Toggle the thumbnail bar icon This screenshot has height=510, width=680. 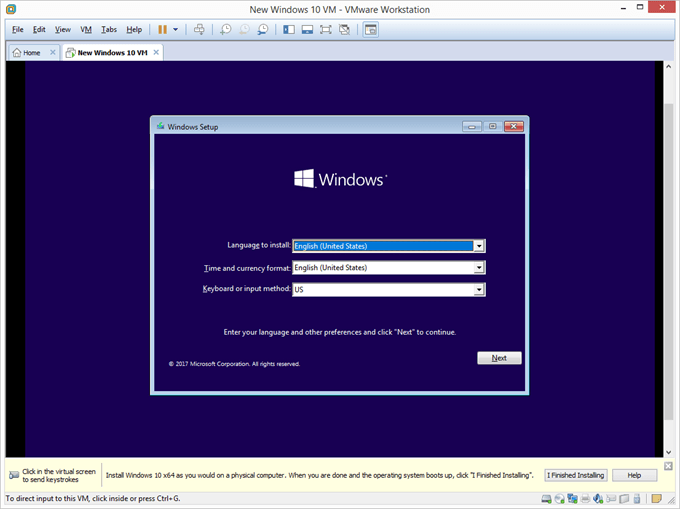(307, 30)
